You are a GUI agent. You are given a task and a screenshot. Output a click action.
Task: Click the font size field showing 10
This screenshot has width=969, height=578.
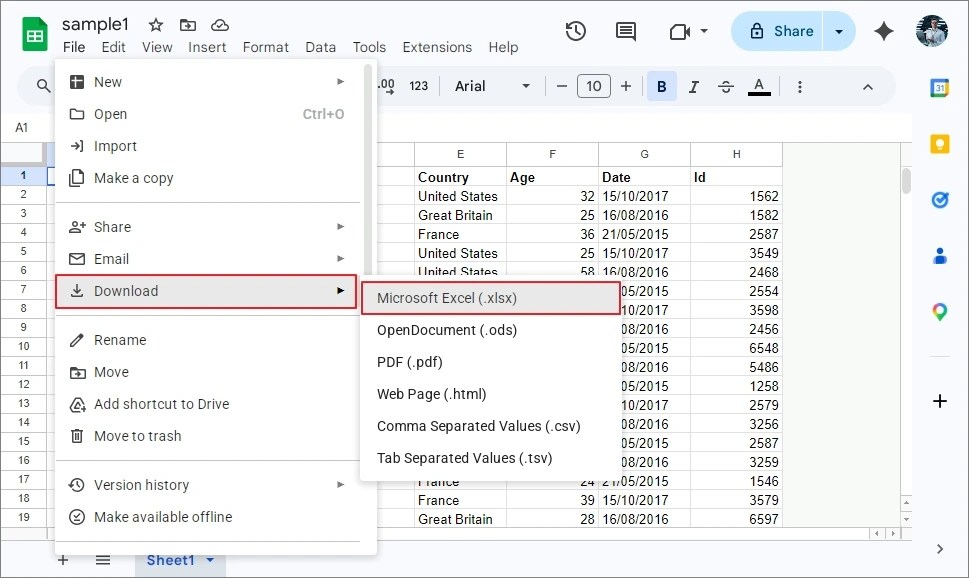click(x=593, y=86)
